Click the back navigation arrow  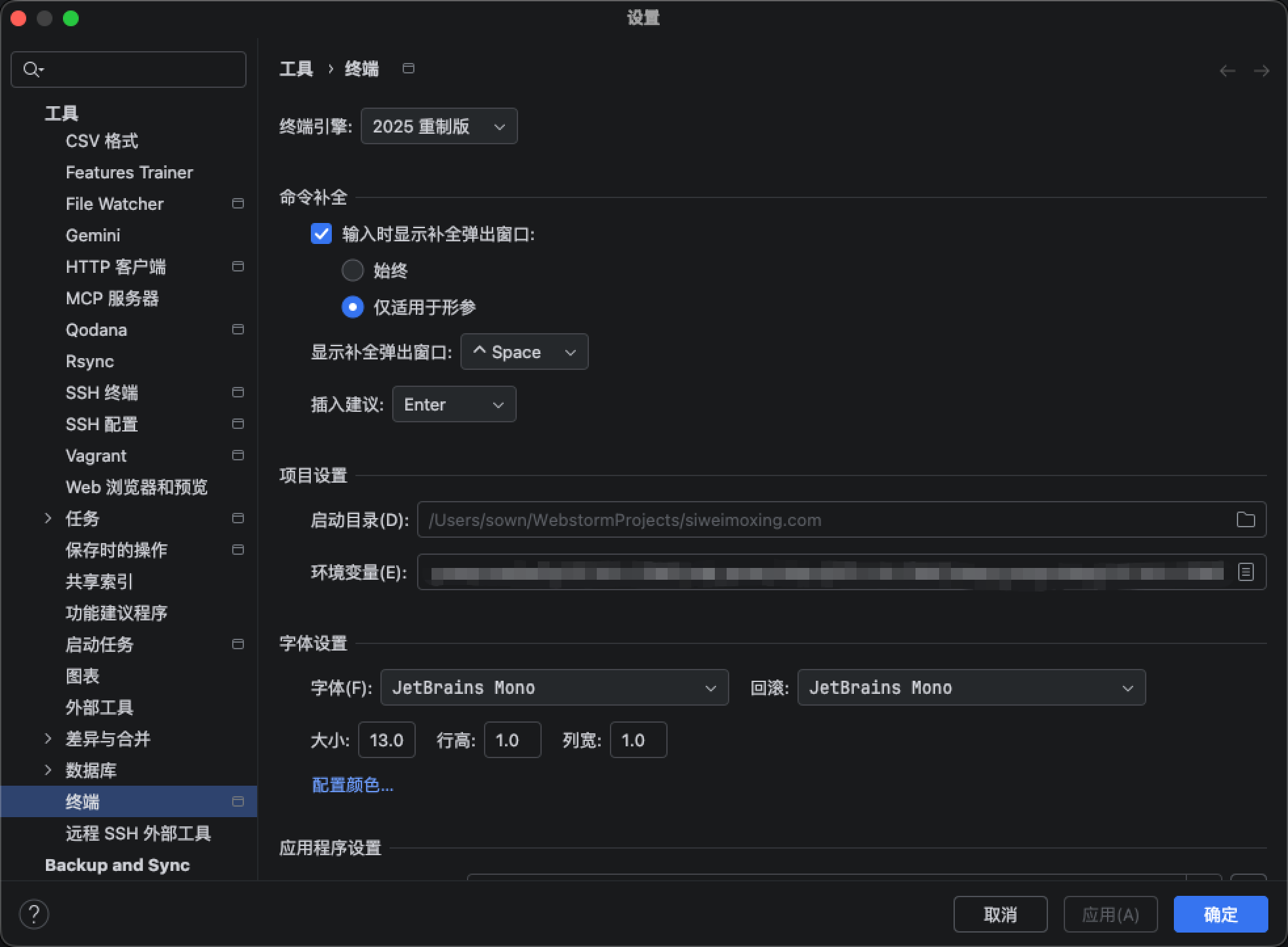[1227, 70]
